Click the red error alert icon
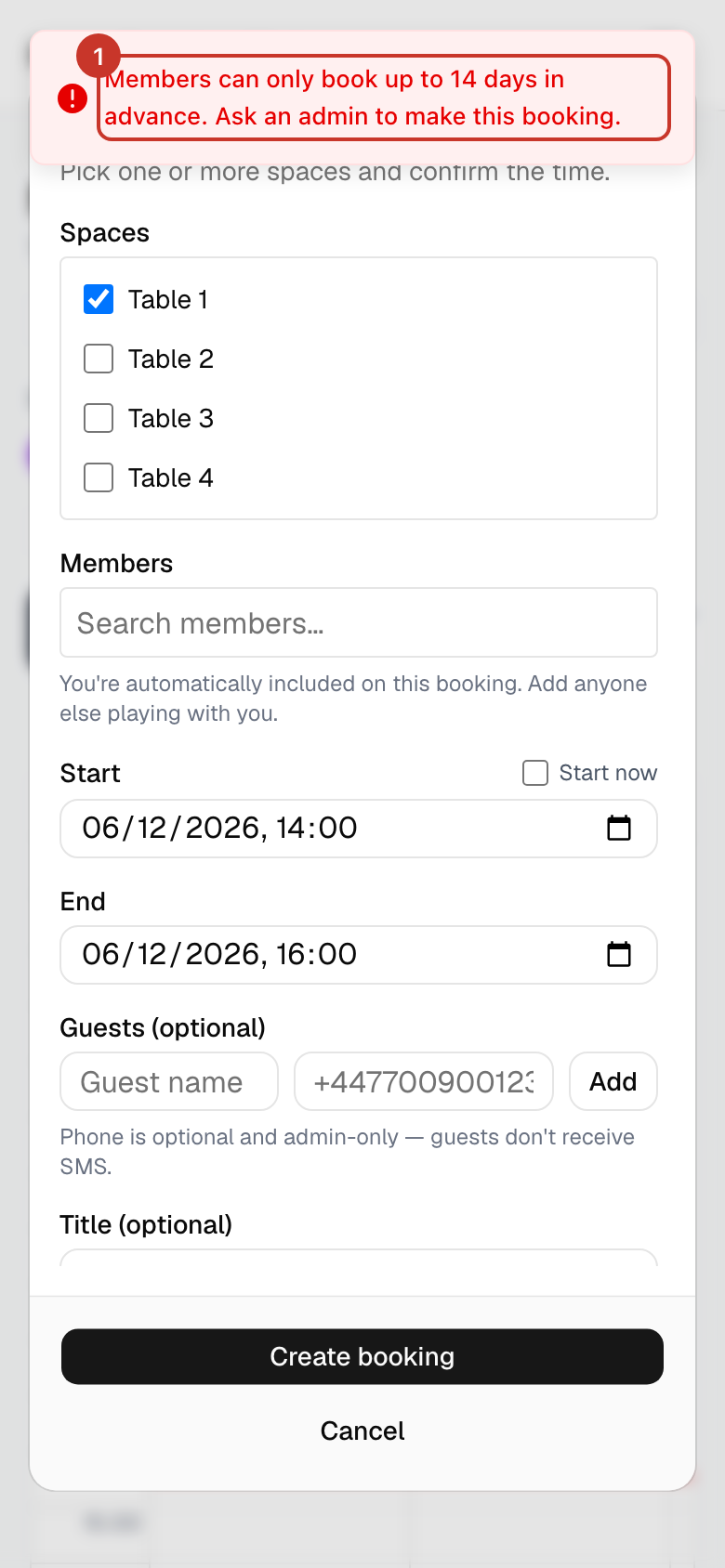 pos(72,98)
